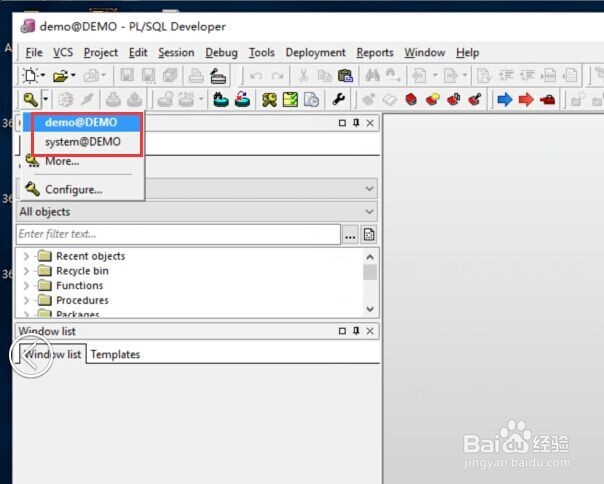Click the teal database with binoculars icon
Screen dimensions: 604x484
tap(221, 100)
